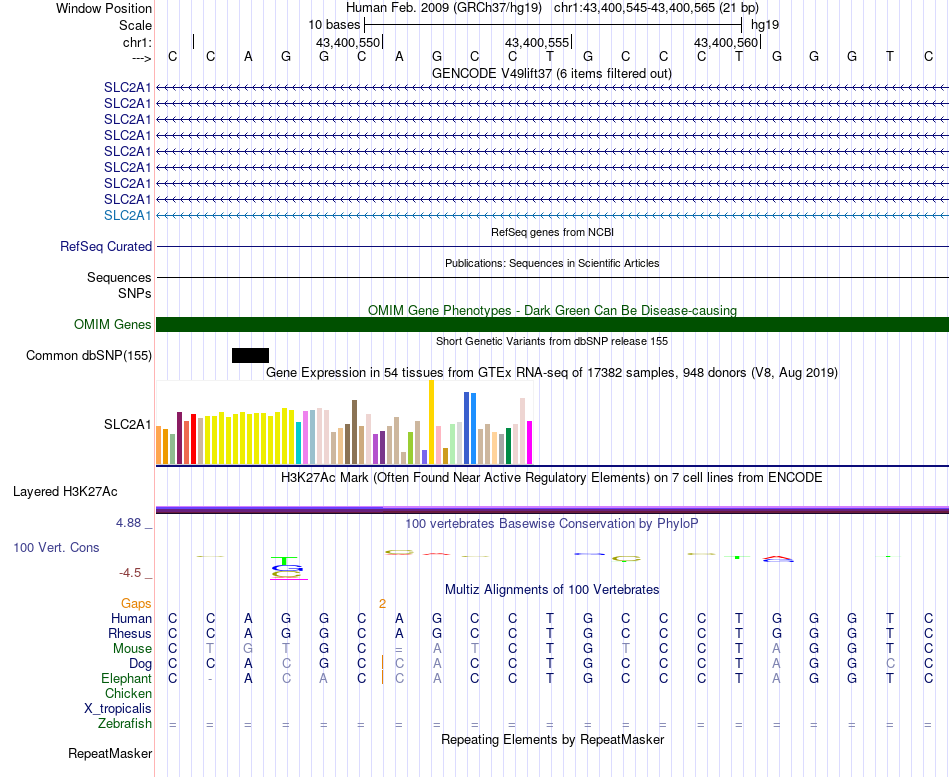Click the Mouse species label
Screen dimensions: 950x777
coord(132,649)
